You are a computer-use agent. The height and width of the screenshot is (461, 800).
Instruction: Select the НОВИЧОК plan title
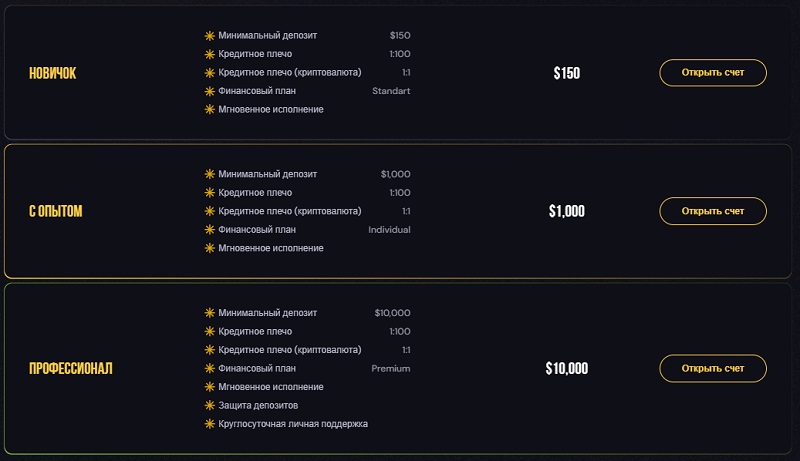pyautogui.click(x=53, y=73)
